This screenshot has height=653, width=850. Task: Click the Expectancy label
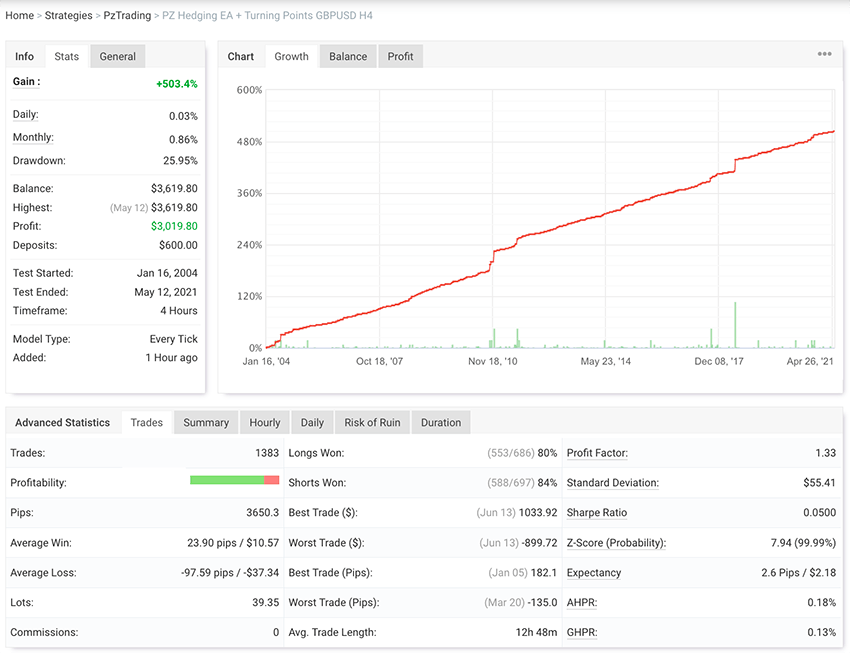pos(594,573)
